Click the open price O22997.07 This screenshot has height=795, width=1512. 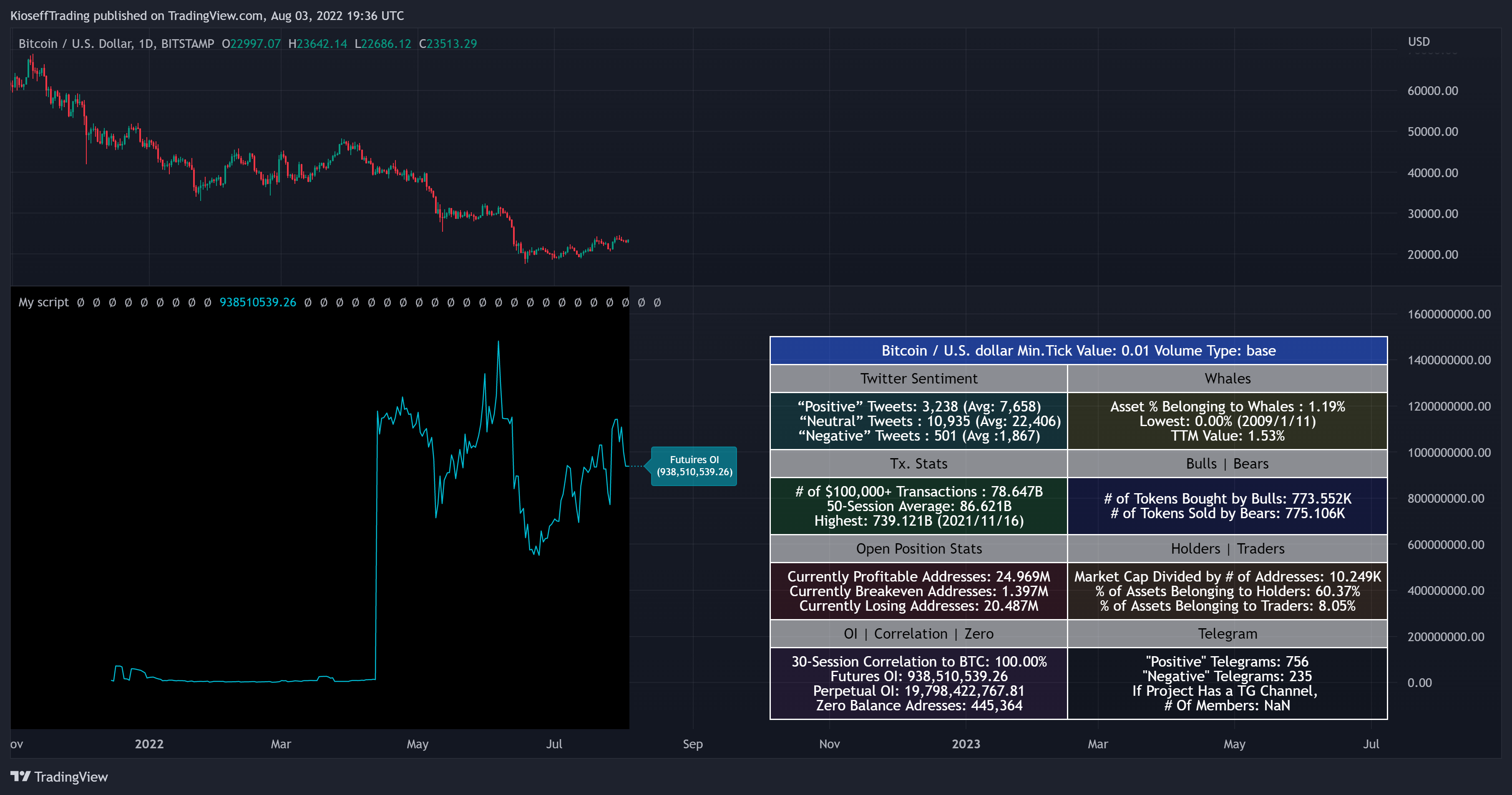(x=251, y=43)
